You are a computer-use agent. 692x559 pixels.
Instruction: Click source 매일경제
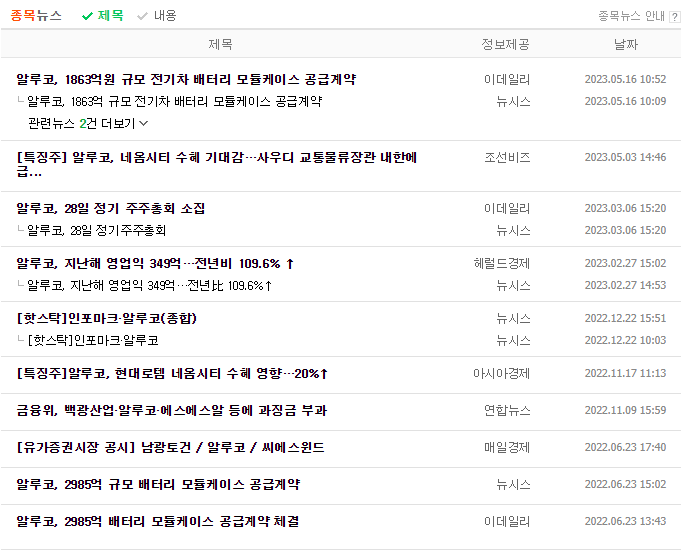tap(507, 448)
